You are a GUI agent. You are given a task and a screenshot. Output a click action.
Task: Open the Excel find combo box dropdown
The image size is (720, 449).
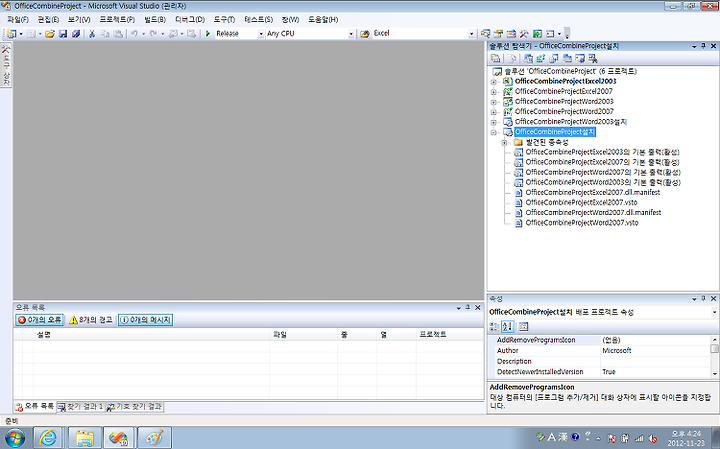point(471,34)
